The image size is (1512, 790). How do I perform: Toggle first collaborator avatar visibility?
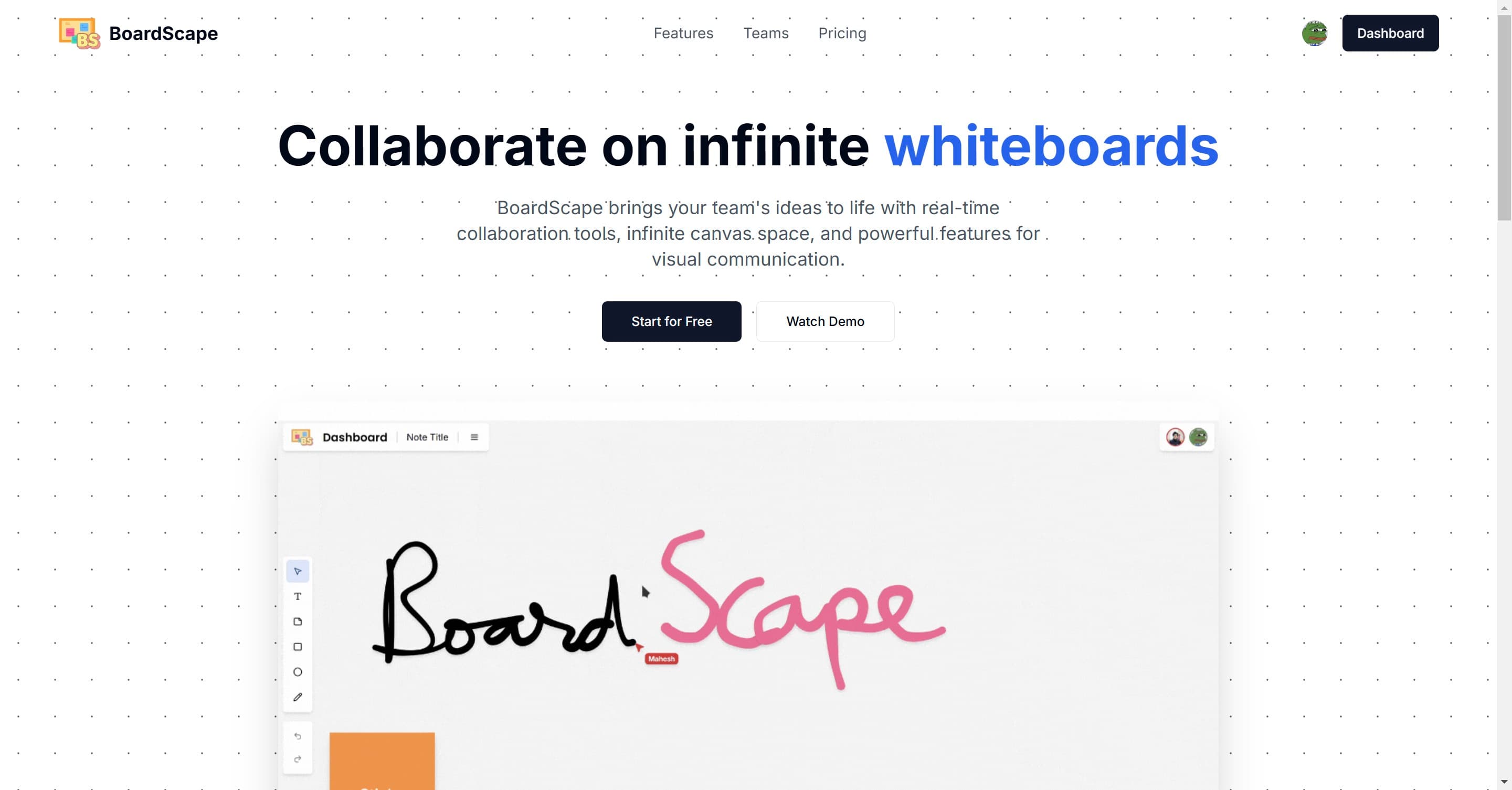coord(1175,437)
